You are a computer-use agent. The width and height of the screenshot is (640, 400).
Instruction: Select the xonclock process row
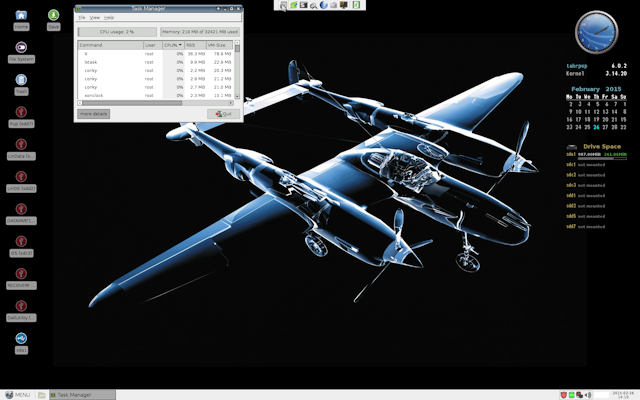pos(156,95)
